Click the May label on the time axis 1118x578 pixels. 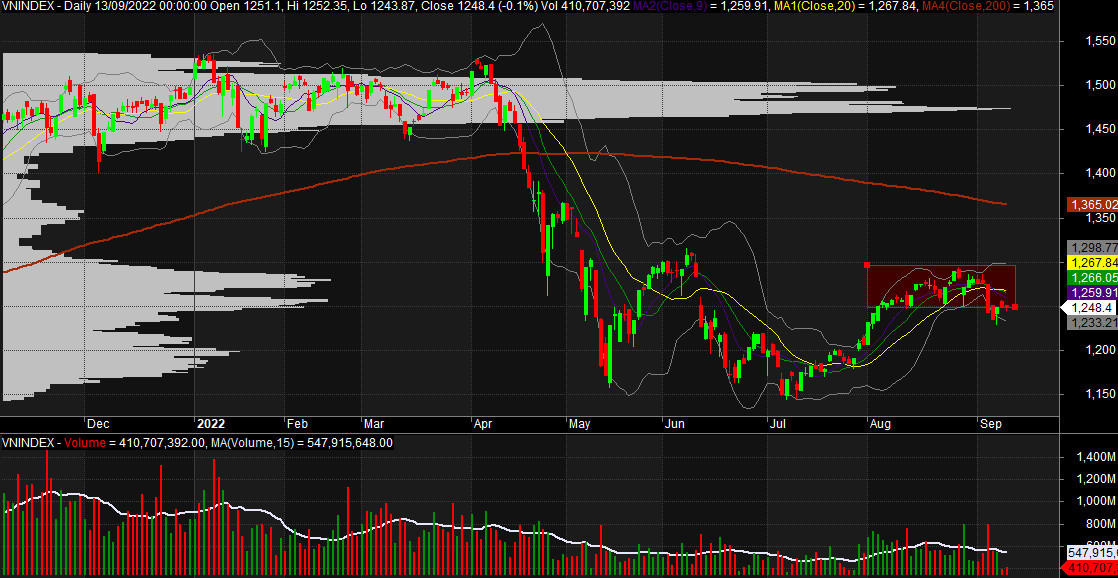[x=581, y=424]
